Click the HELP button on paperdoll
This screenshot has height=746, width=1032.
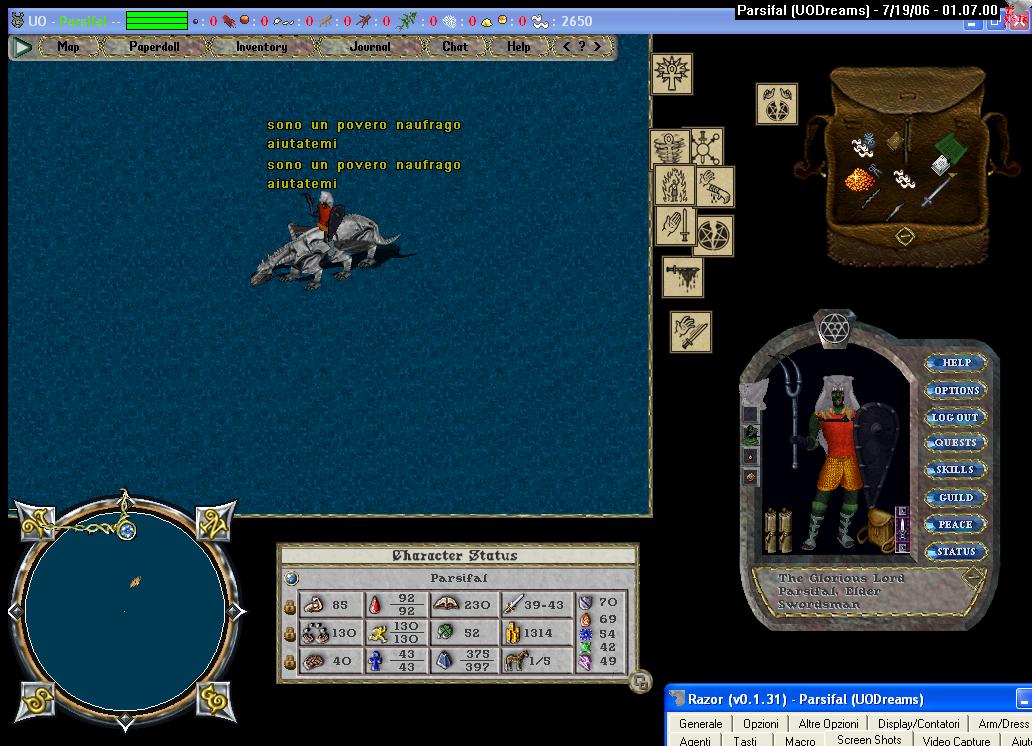pyautogui.click(x=956, y=363)
